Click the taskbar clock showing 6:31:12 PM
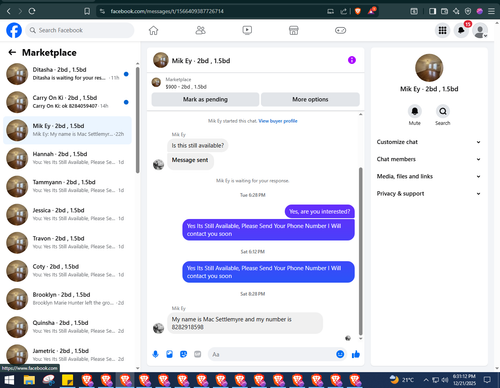The height and width of the screenshot is (388, 500). [464, 380]
